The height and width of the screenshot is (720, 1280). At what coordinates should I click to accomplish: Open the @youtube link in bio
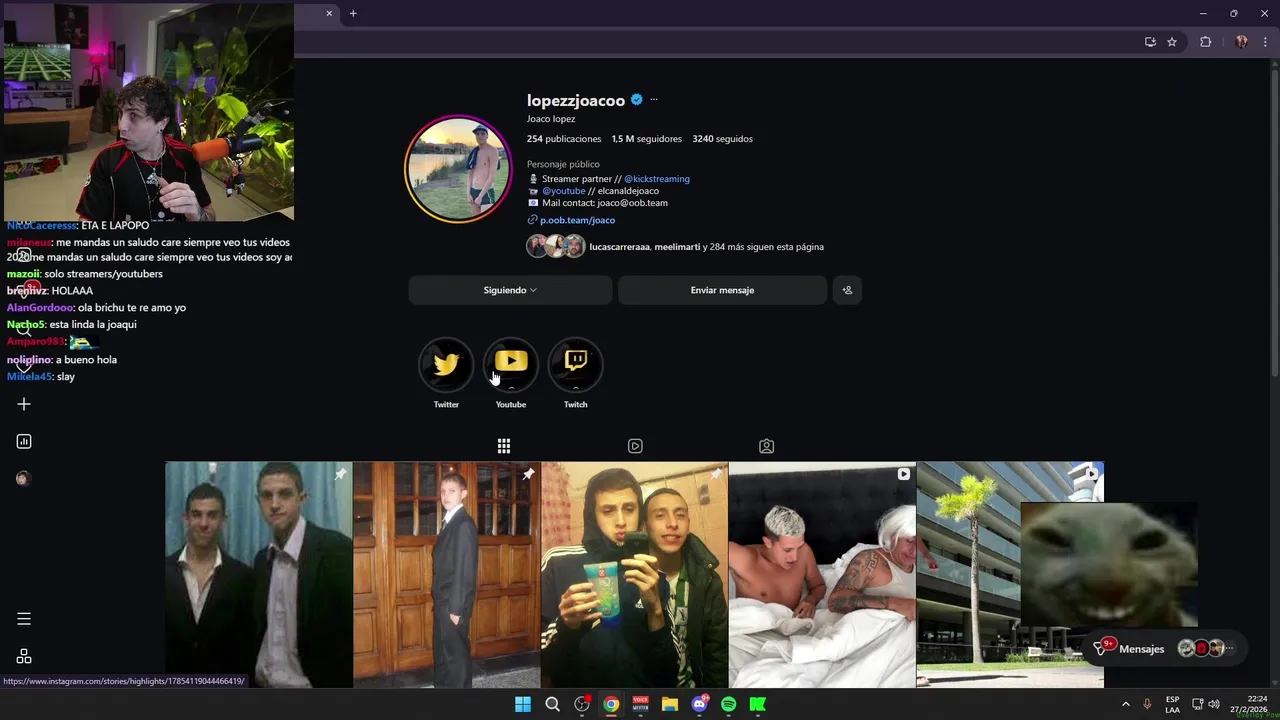point(563,191)
